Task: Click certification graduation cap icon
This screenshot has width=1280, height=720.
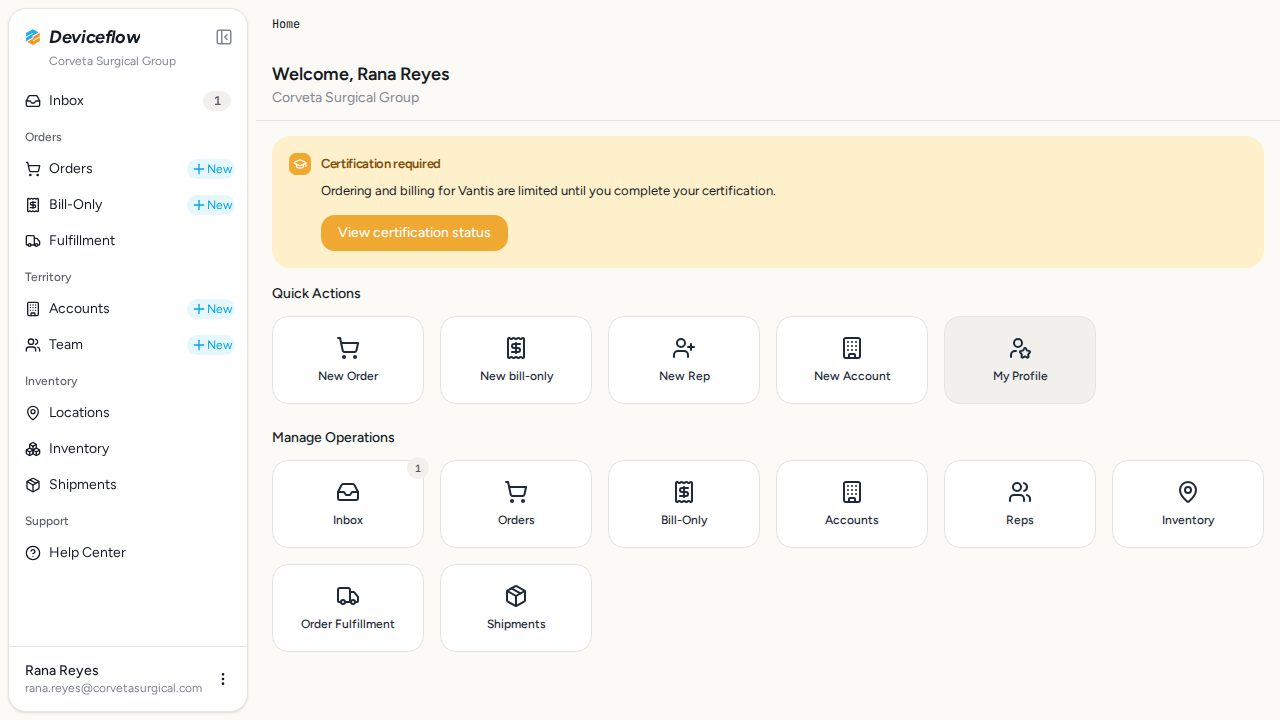Action: pyautogui.click(x=300, y=164)
